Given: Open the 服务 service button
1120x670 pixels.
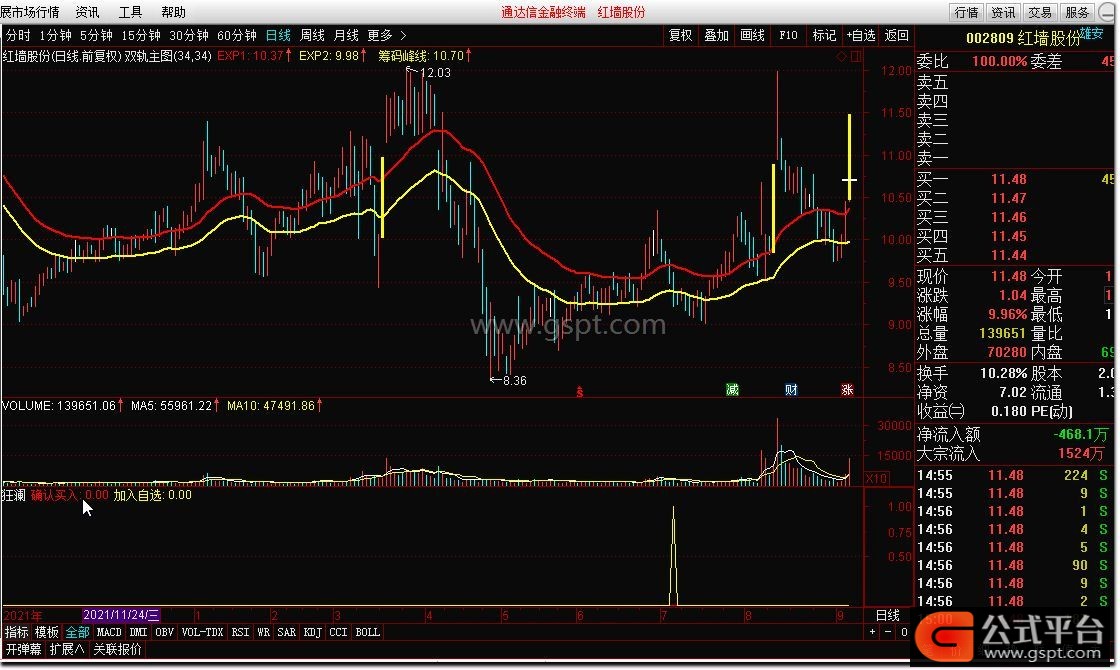Looking at the screenshot, I should 1077,12.
